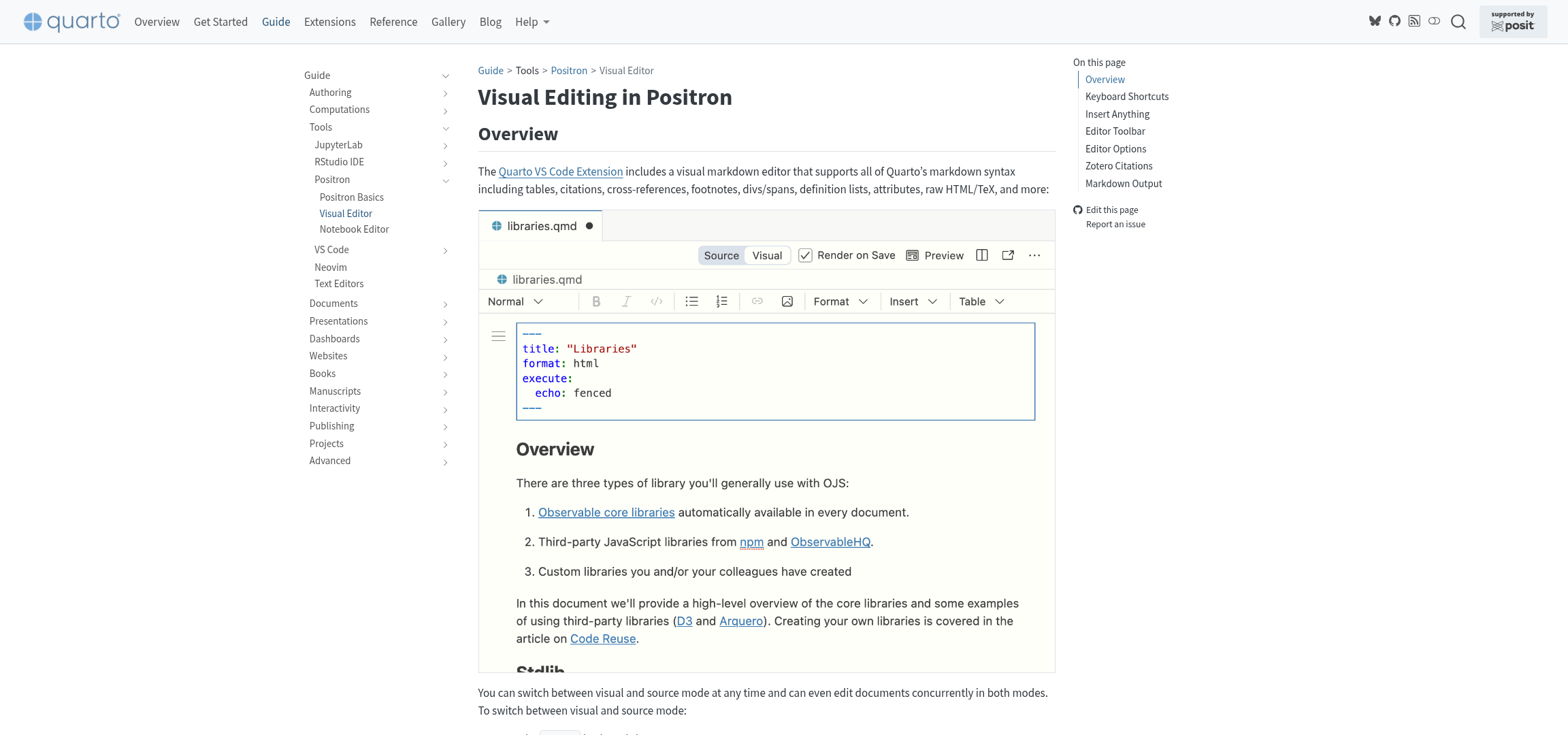Uncheck the 'Render on Save' checkbox
1568x735 pixels.
click(805, 255)
